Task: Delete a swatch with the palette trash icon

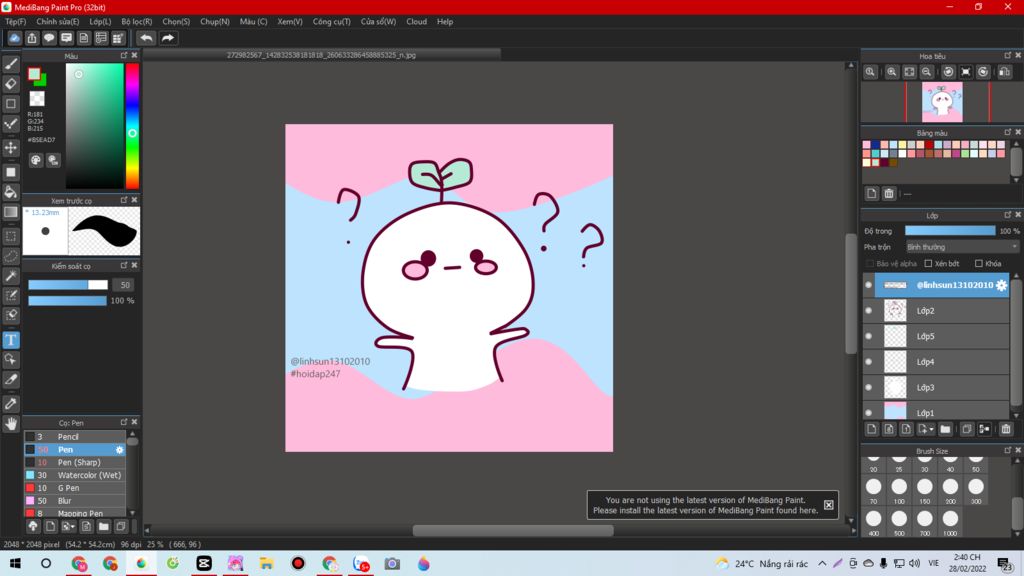Action: click(889, 193)
